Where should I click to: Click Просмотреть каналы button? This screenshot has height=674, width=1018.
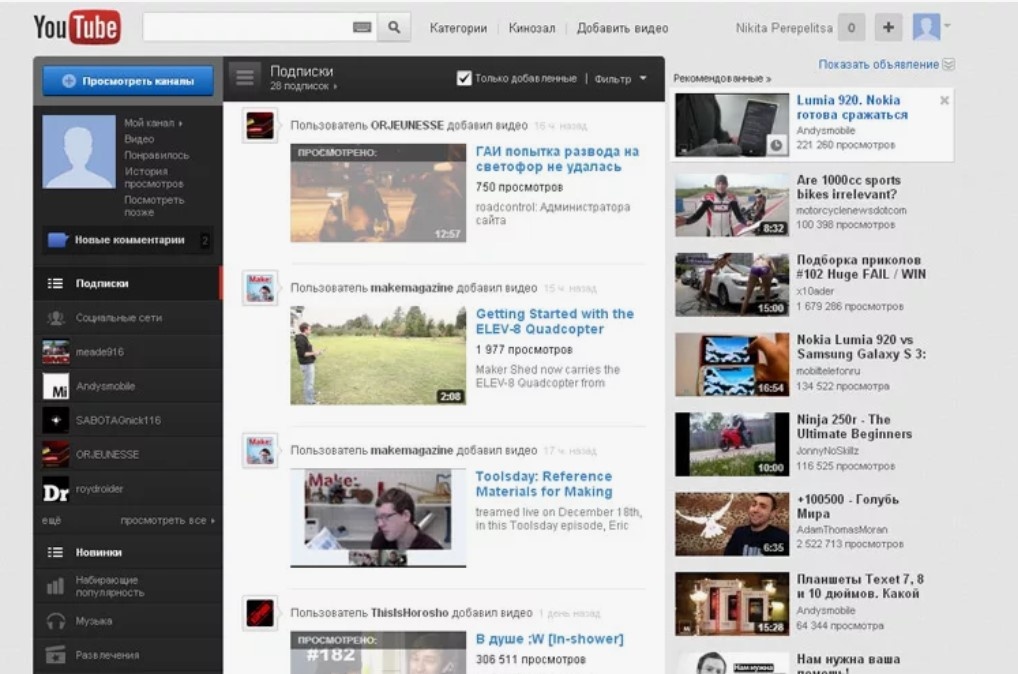tap(128, 81)
